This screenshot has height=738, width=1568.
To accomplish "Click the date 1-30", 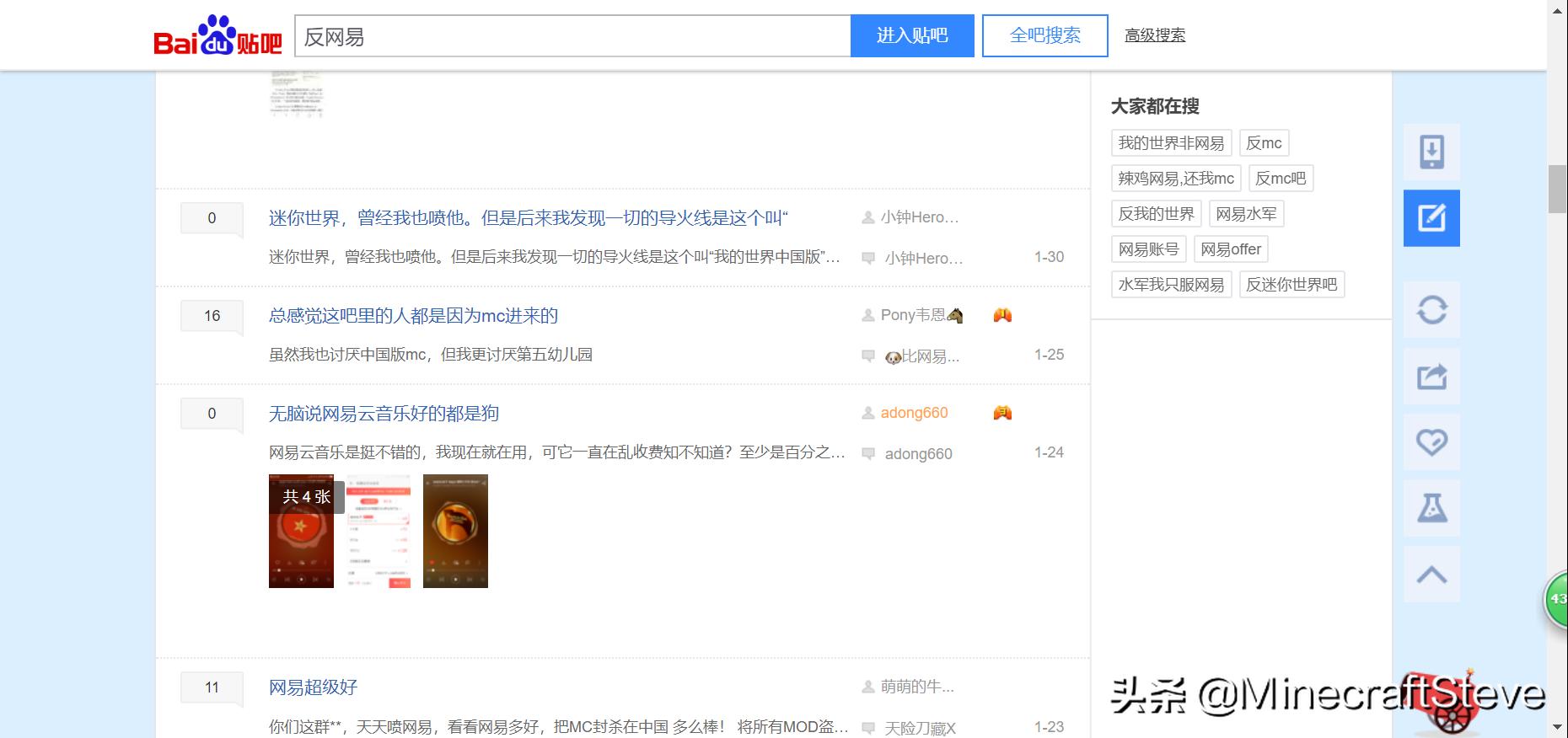I will pos(1049,257).
